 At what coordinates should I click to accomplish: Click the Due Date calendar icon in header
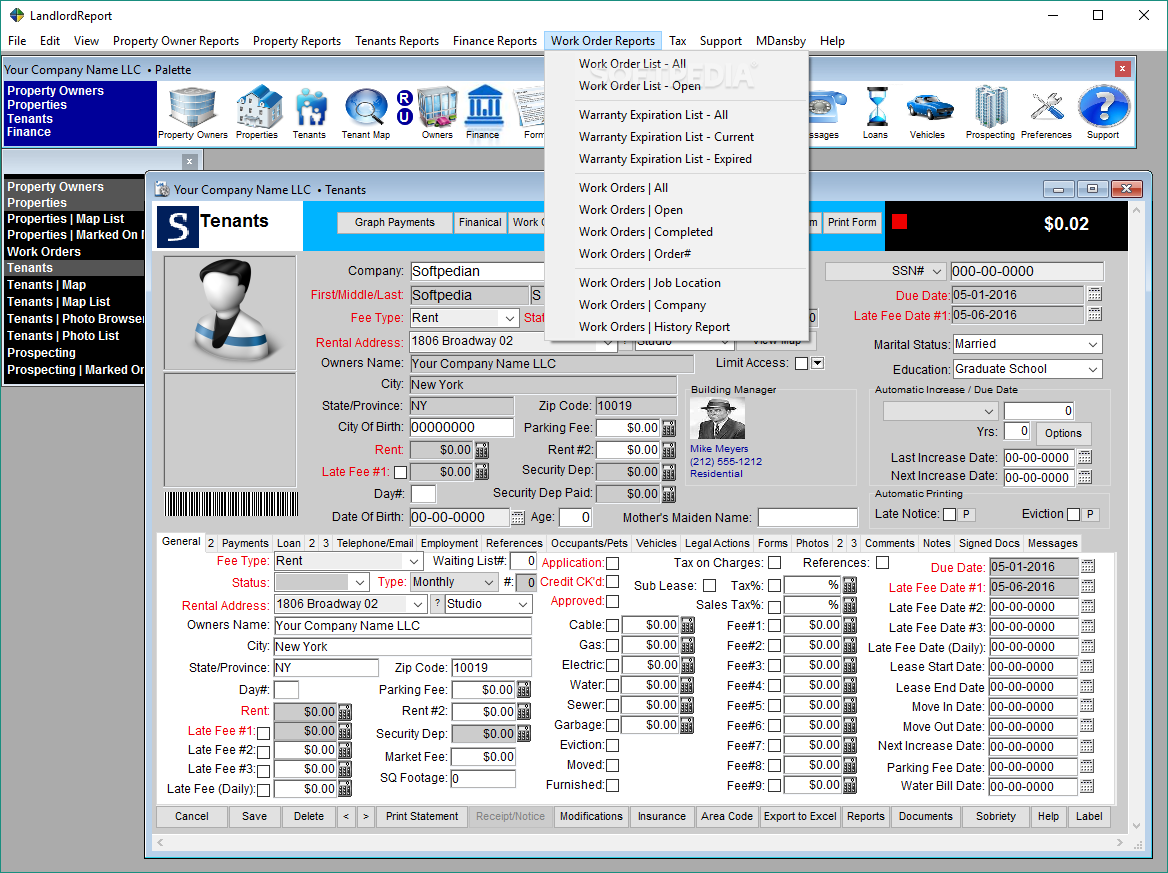(x=1094, y=294)
